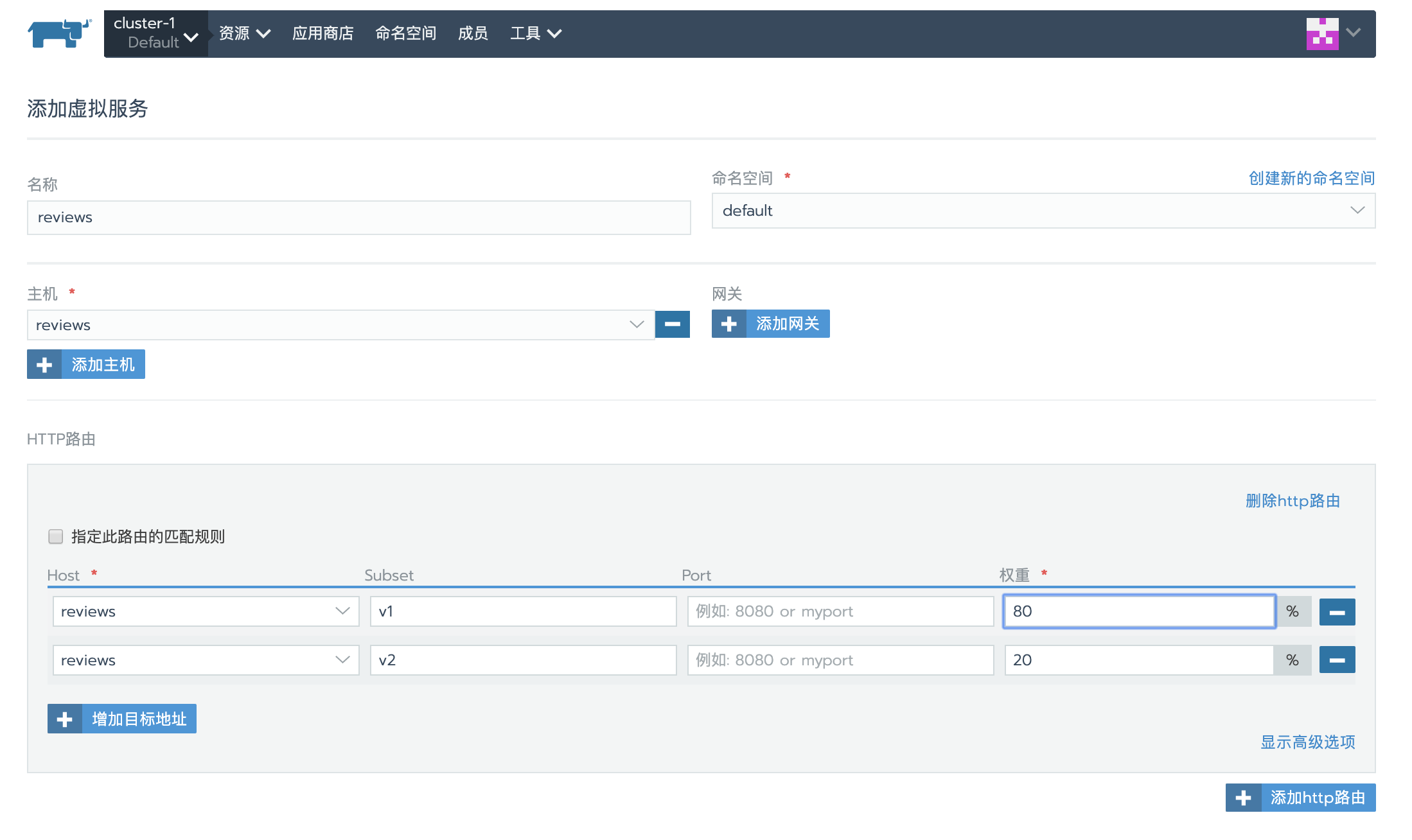
Task: Click 创建新的命名空间 link
Action: click(1311, 178)
